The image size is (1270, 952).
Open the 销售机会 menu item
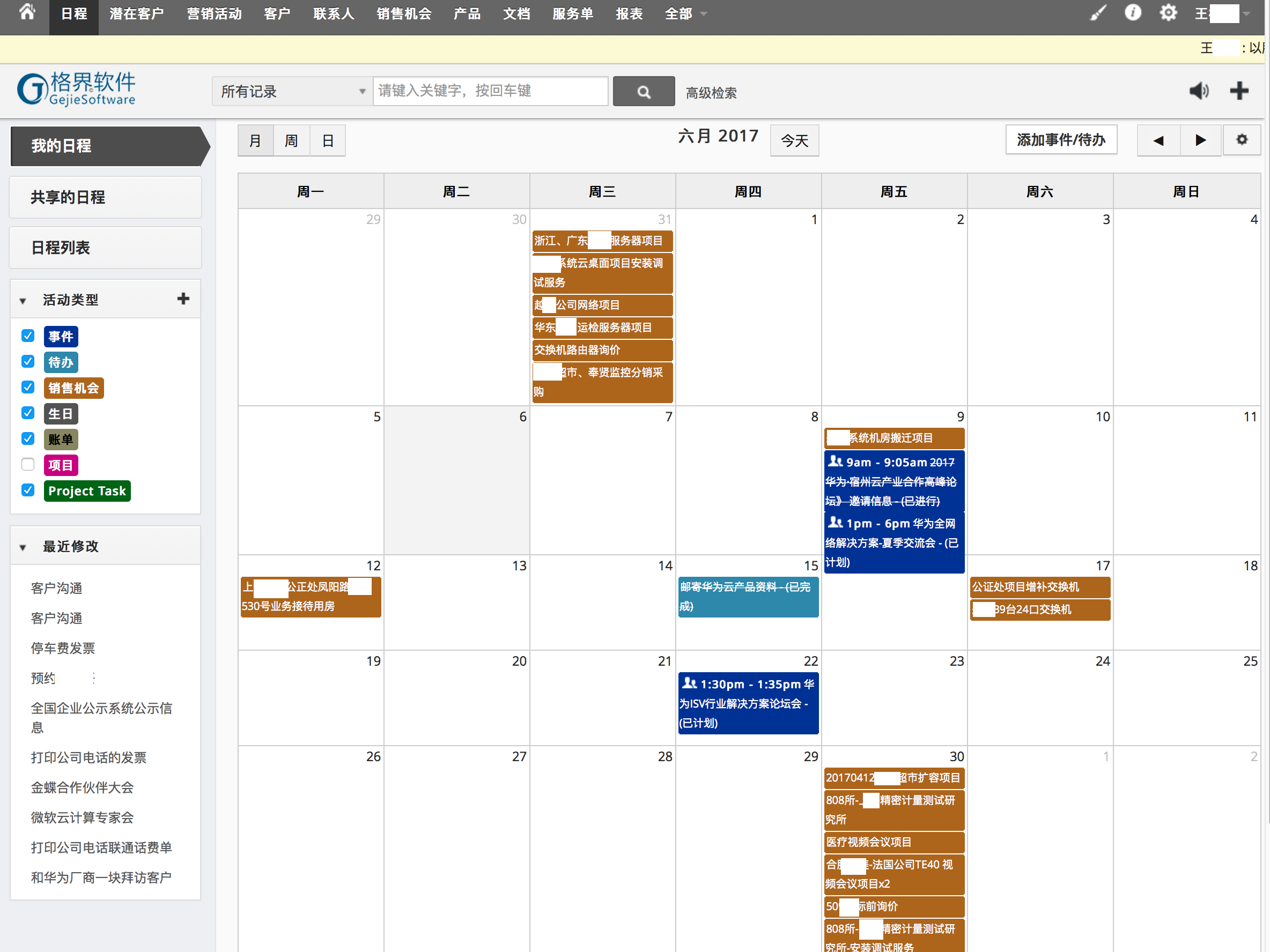pyautogui.click(x=404, y=14)
